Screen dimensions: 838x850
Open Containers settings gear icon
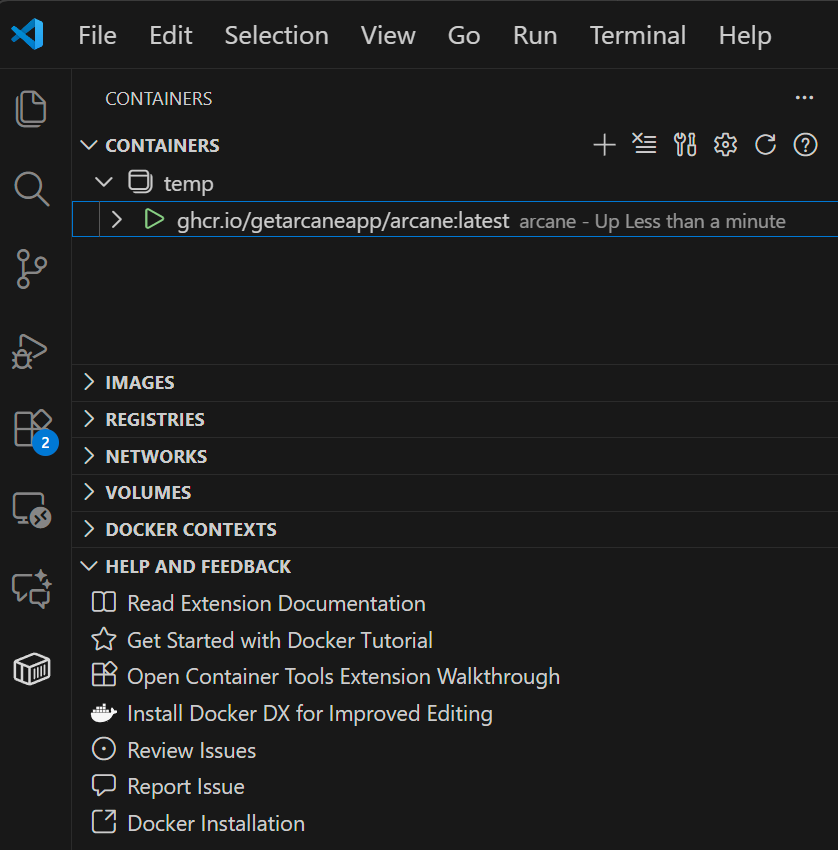click(725, 145)
